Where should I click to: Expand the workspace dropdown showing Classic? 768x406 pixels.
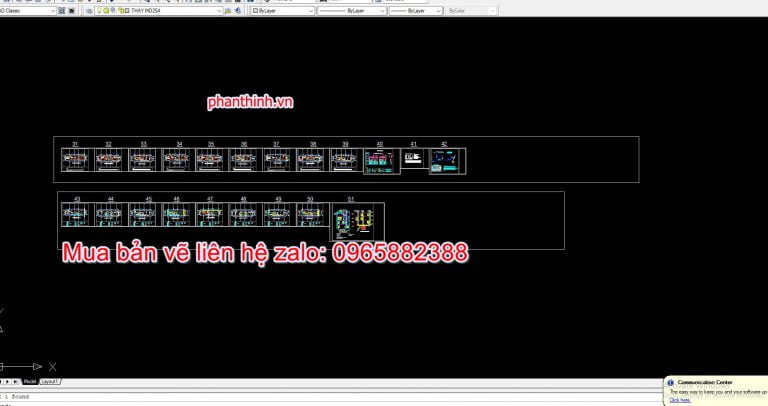tap(52, 11)
